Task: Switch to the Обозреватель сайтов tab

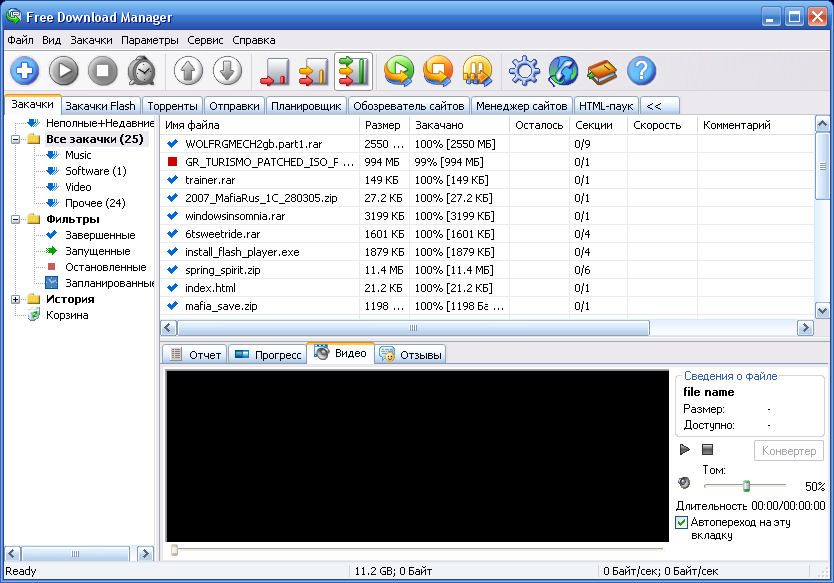Action: pyautogui.click(x=408, y=106)
